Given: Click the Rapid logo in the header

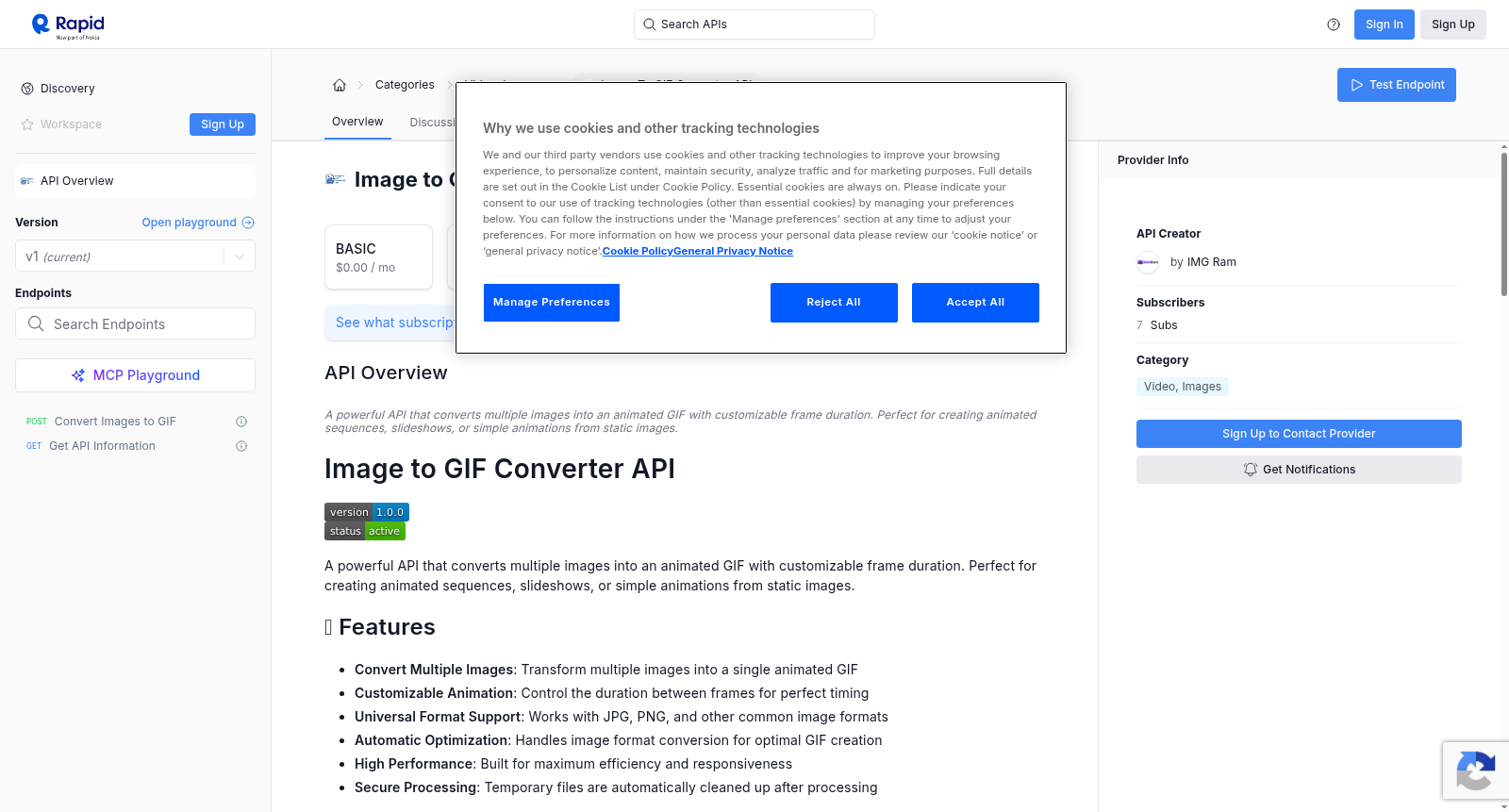Looking at the screenshot, I should (68, 25).
